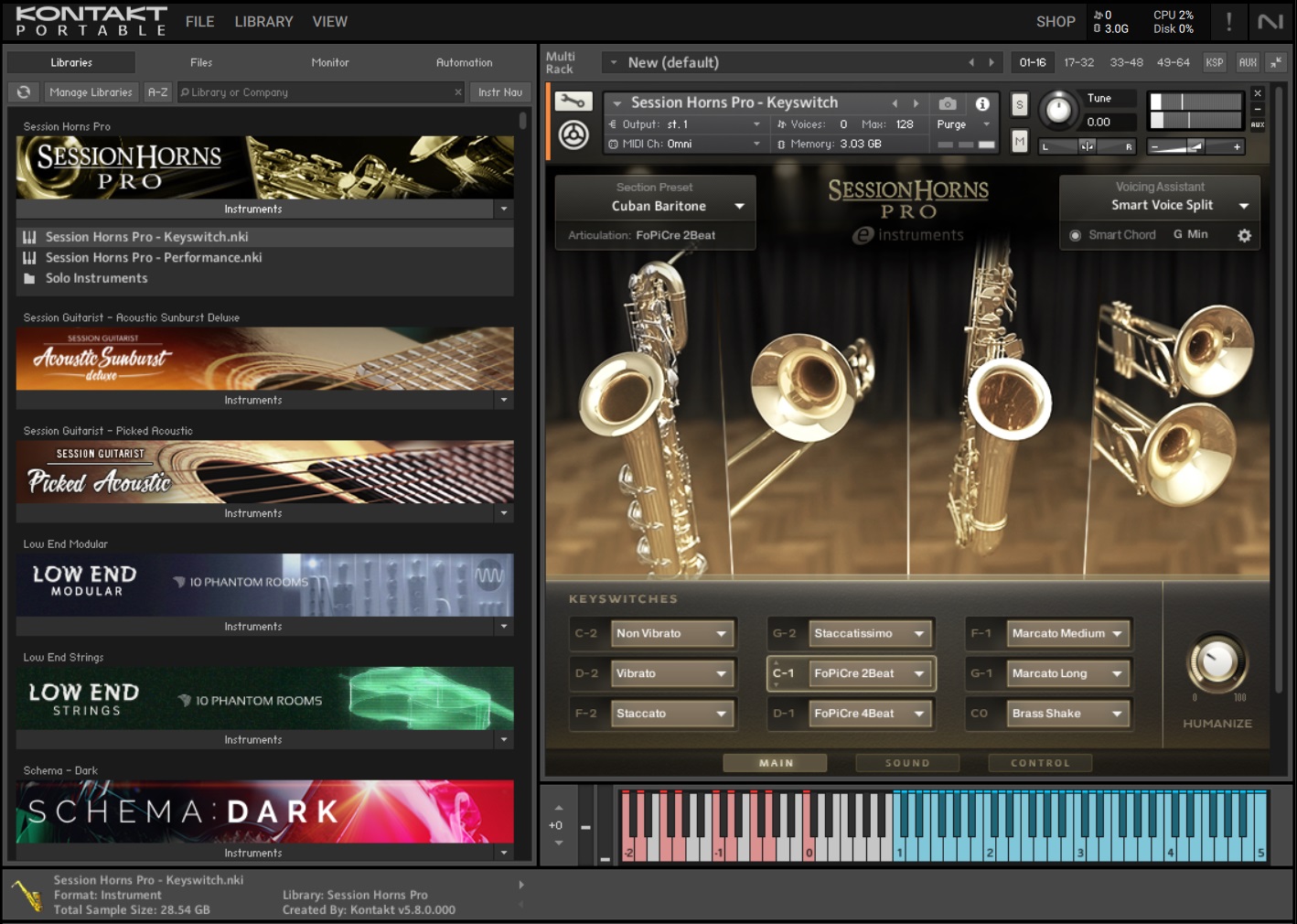Click the Native Instruments logo top right
The image size is (1297, 924).
(x=1271, y=21)
